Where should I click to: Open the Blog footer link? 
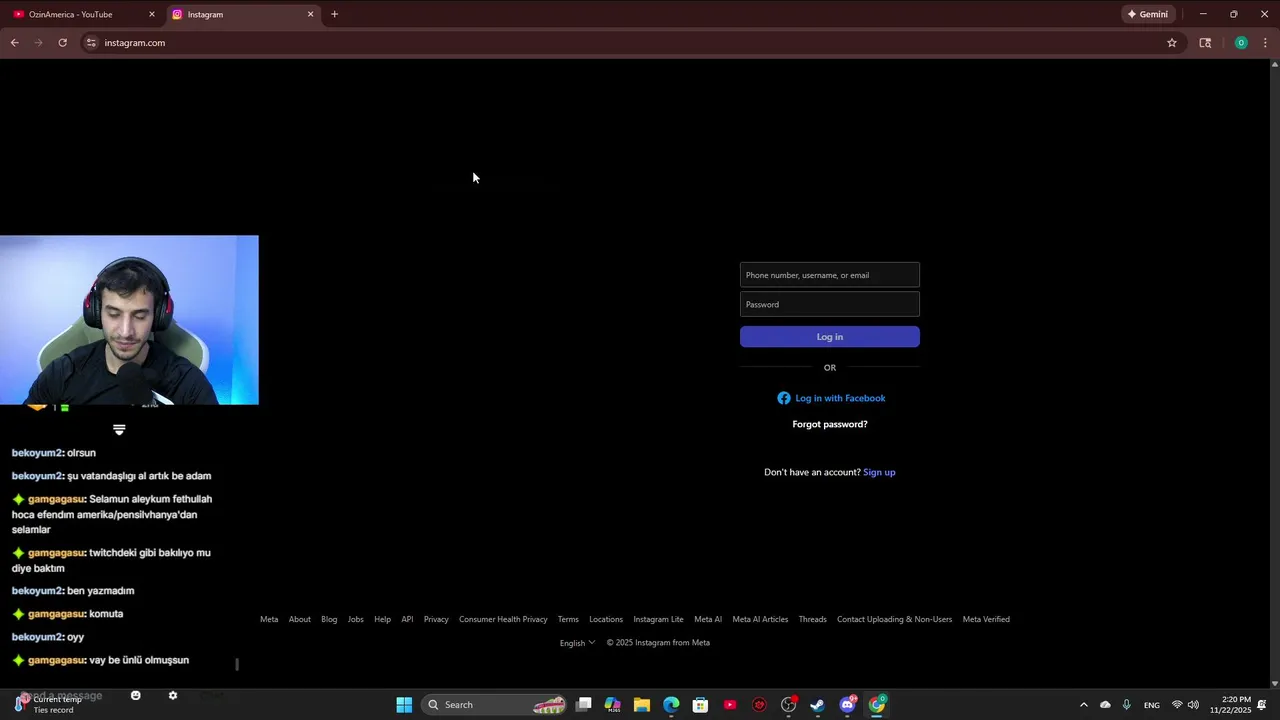tap(329, 619)
